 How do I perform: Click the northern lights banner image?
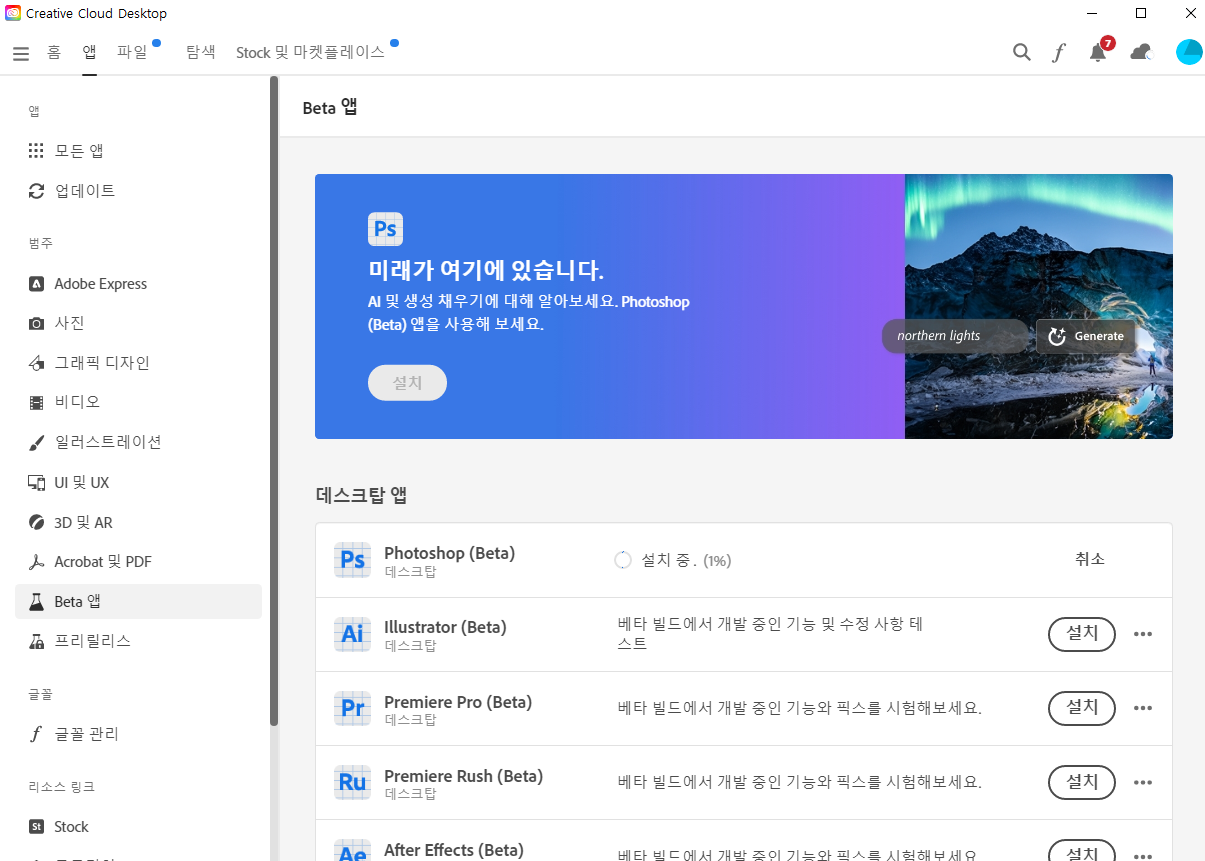(1039, 306)
